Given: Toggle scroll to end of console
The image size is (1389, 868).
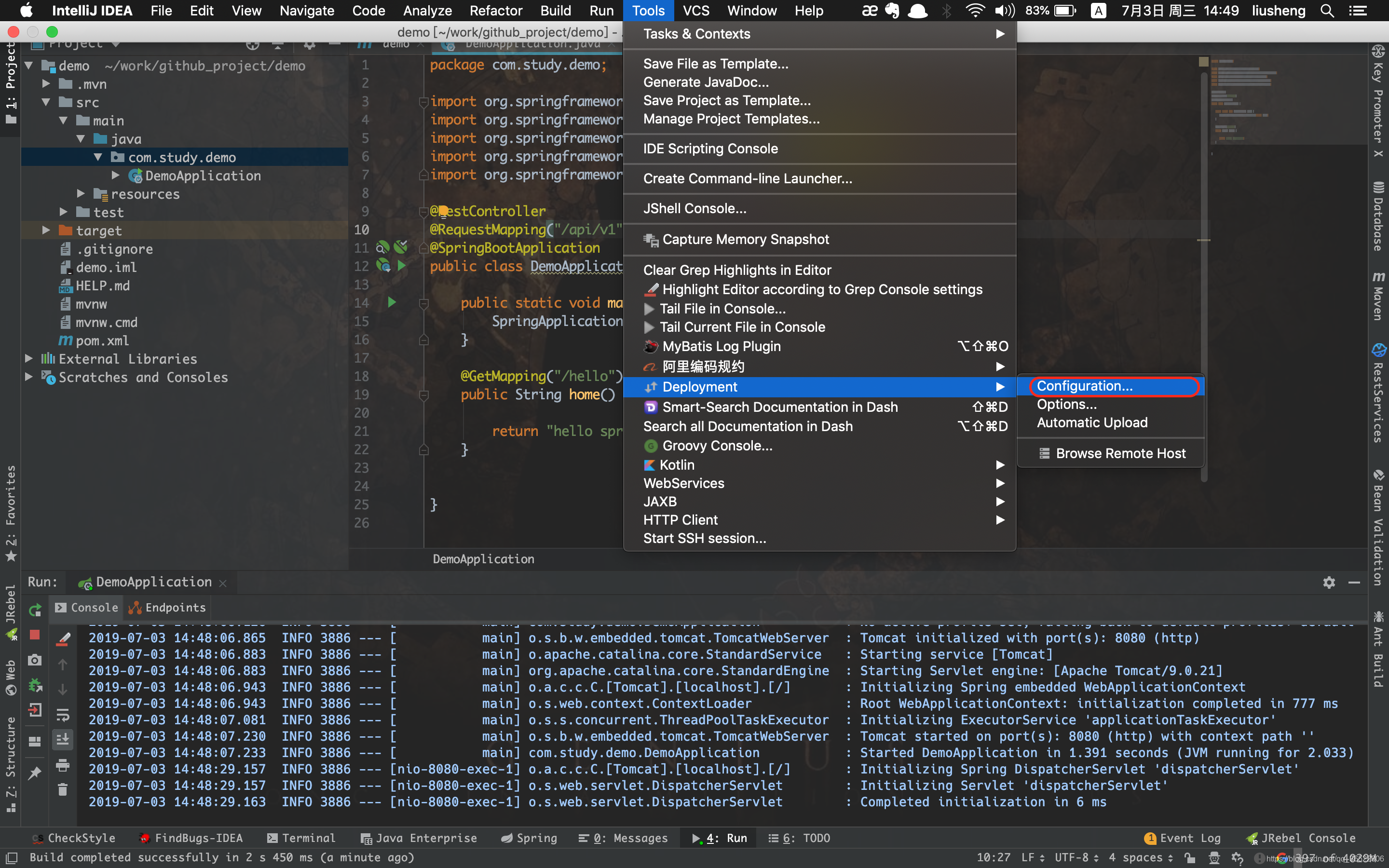Looking at the screenshot, I should tap(63, 739).
